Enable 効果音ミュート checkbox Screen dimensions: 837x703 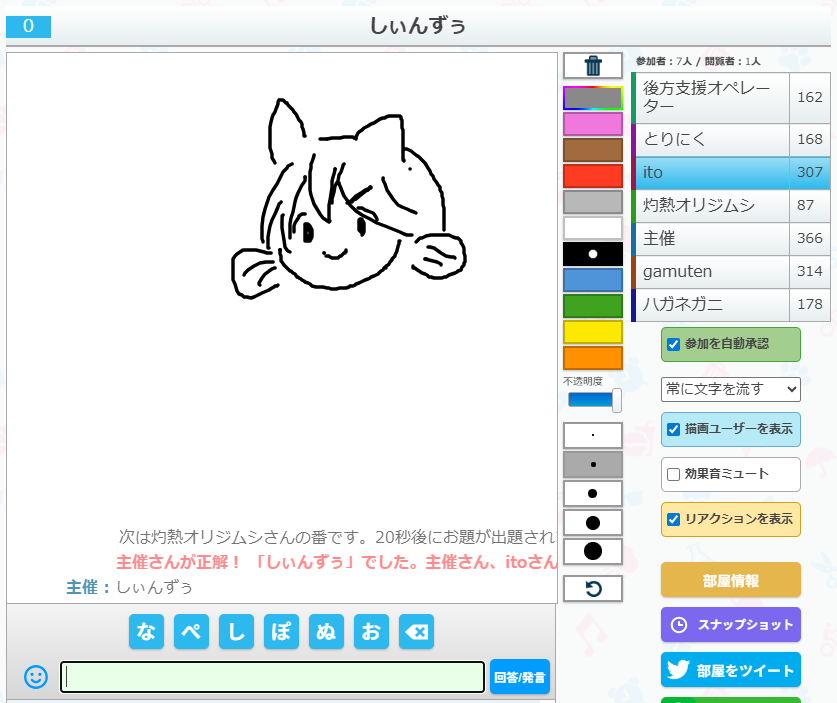[x=674, y=474]
